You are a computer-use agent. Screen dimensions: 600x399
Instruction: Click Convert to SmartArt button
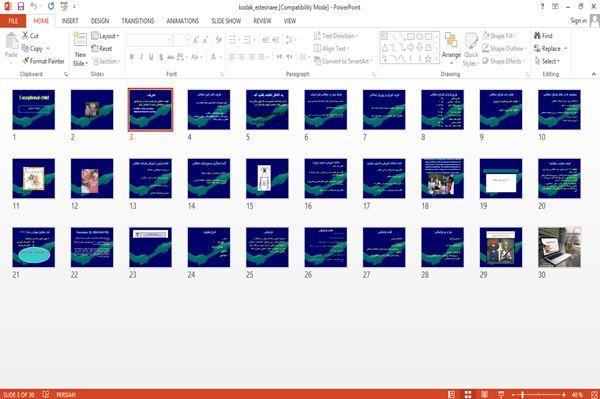[343, 61]
